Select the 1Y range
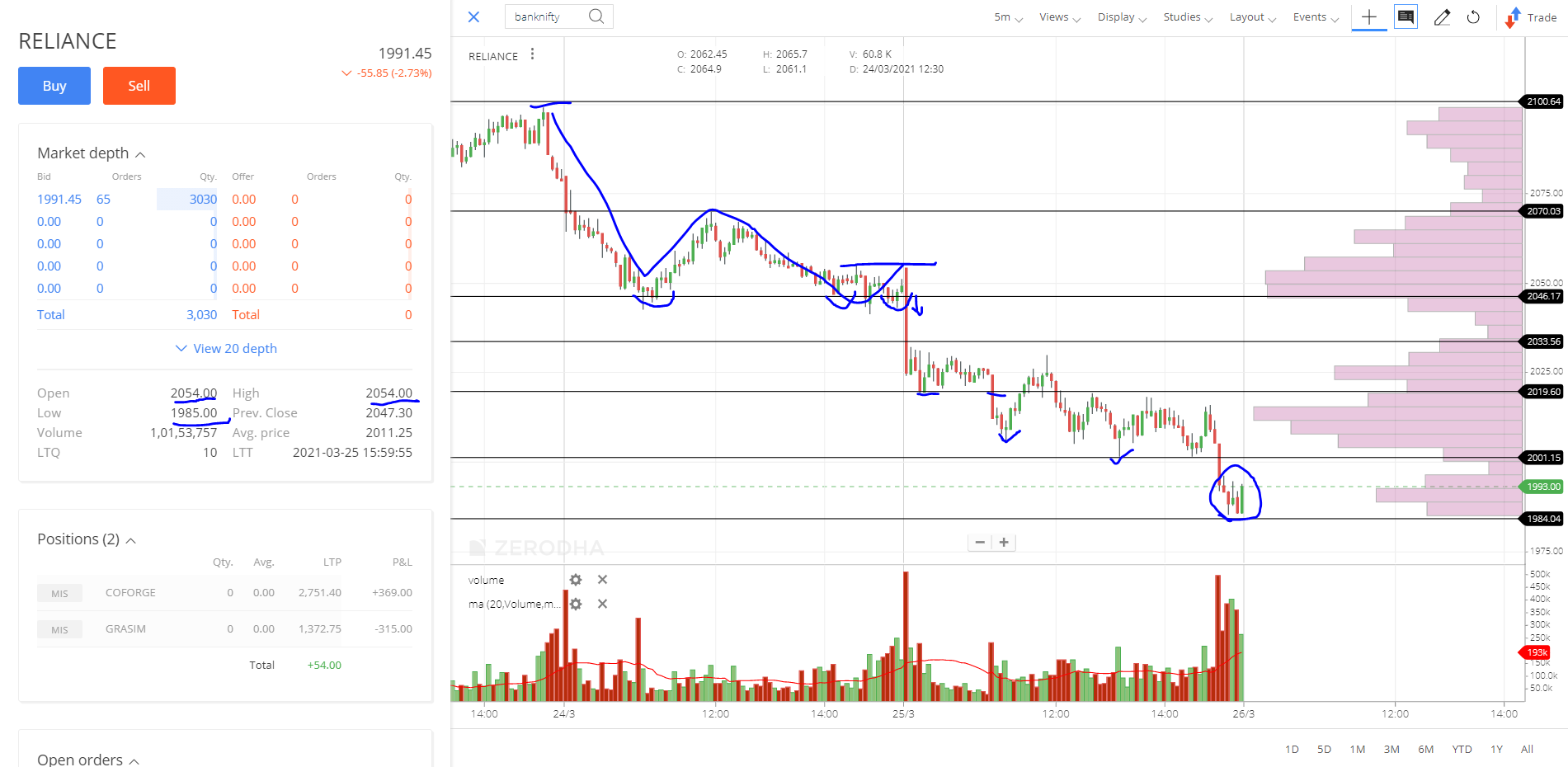The image size is (1568, 767). 1496,749
